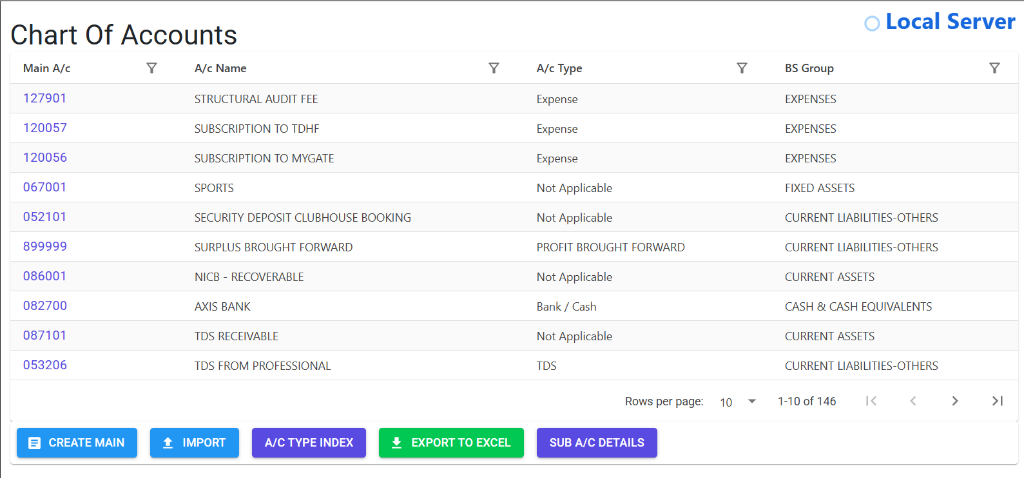Open filter for Main A/c column
The height and width of the screenshot is (478, 1024).
(x=152, y=68)
